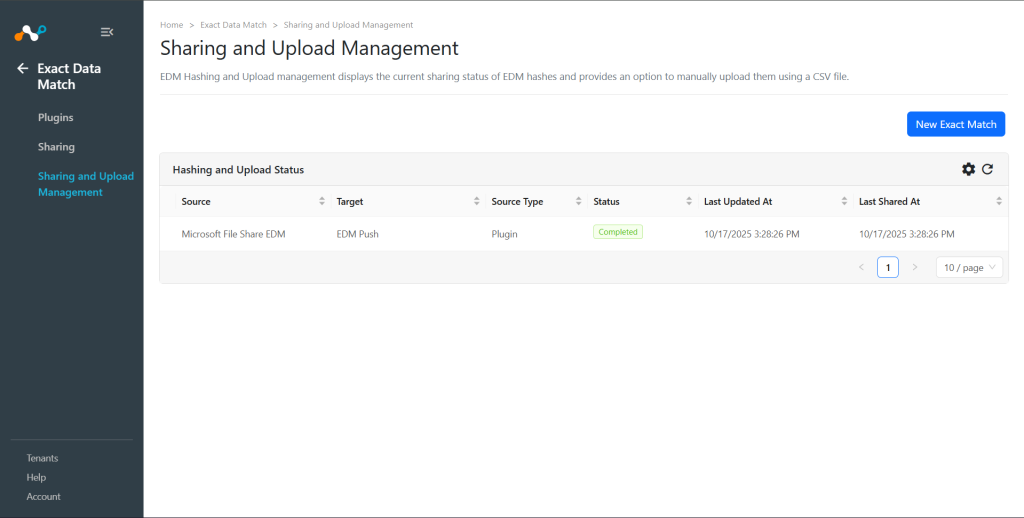The width and height of the screenshot is (1024, 518).
Task: Click the Last Updated At date value
Action: click(752, 234)
